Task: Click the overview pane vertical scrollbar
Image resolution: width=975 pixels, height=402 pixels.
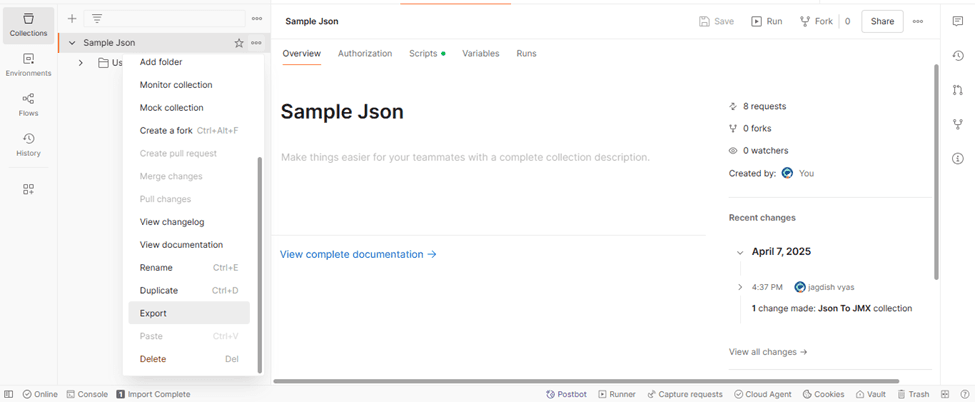Action: pos(937,172)
